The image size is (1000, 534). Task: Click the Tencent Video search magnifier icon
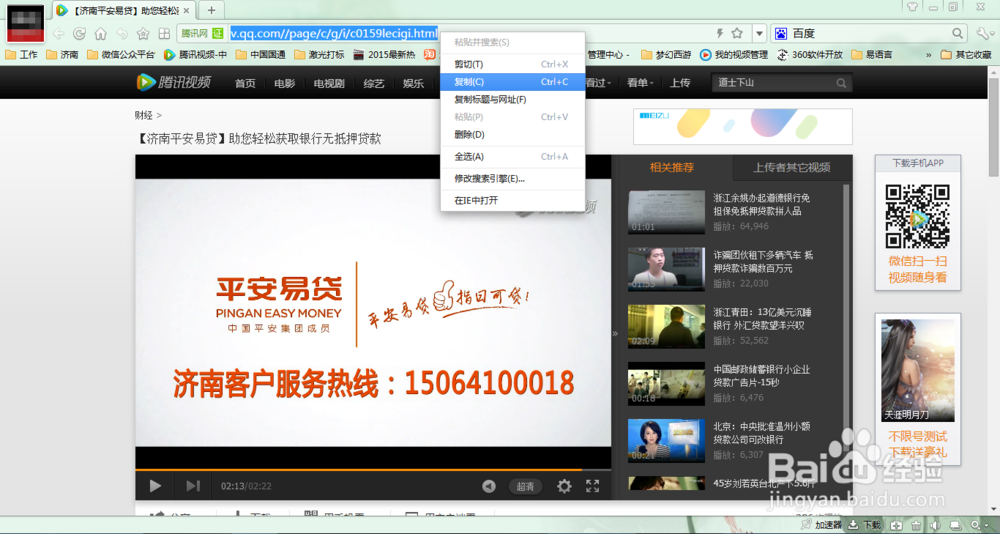842,83
